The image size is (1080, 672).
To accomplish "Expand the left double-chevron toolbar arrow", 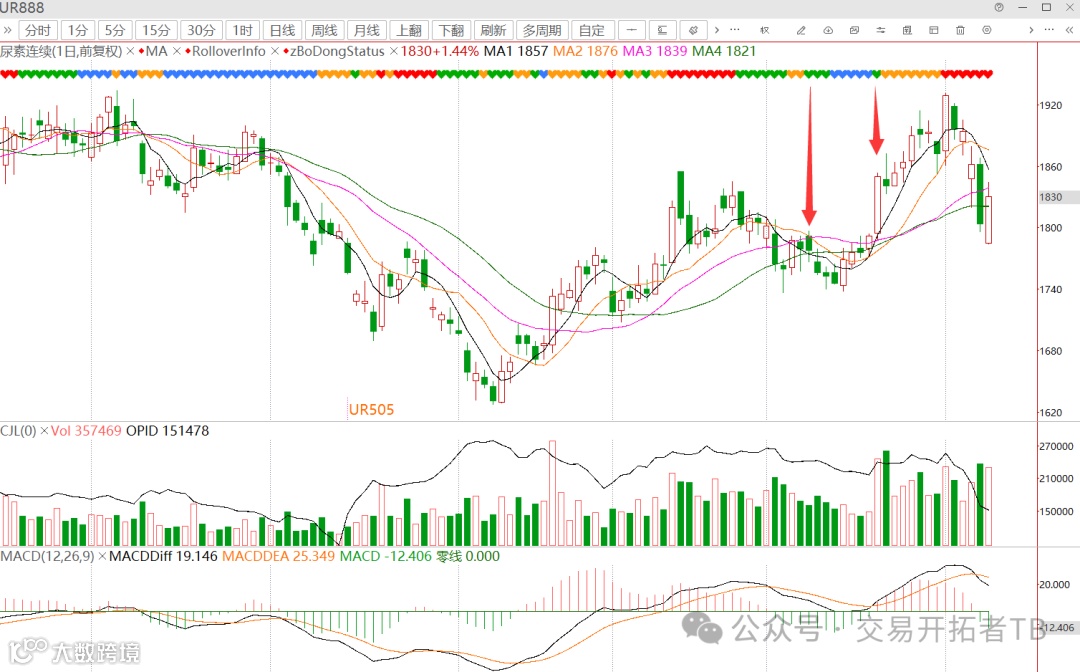I will (8, 30).
